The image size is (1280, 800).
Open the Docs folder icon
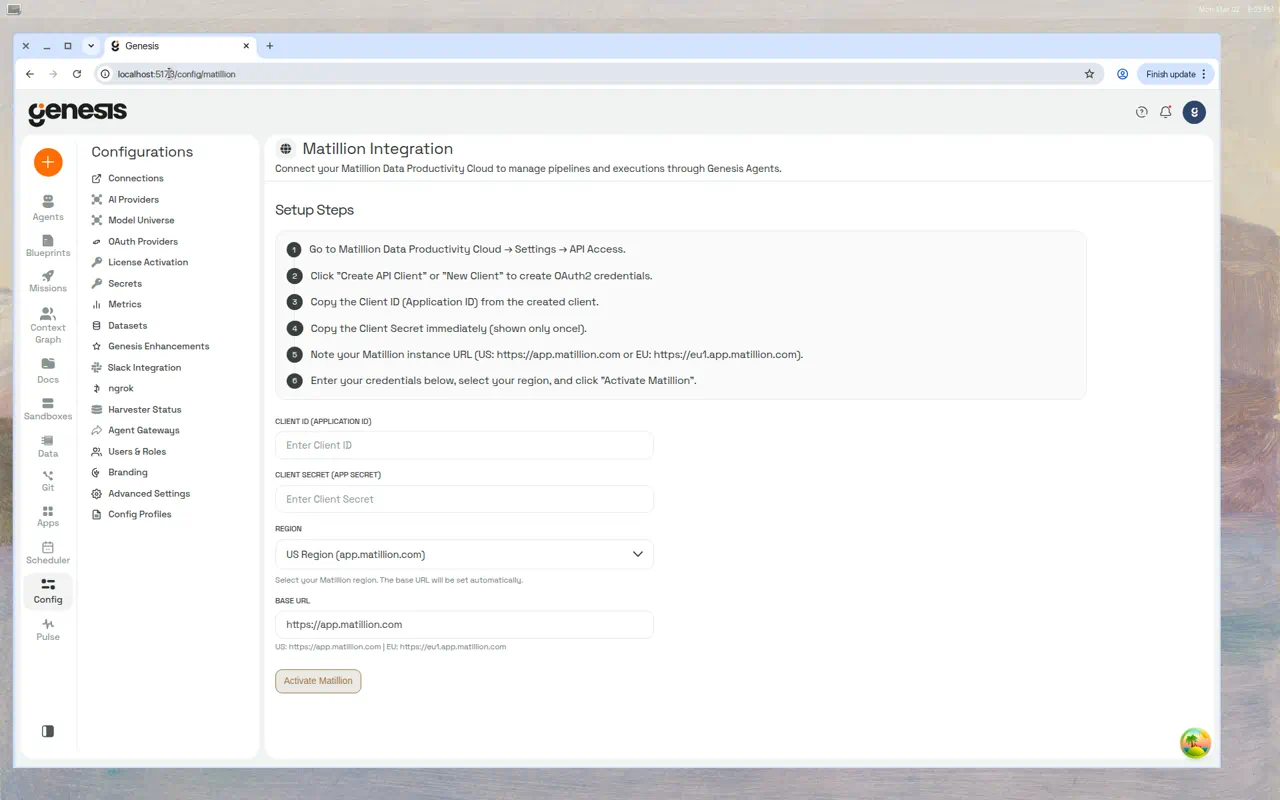48,370
